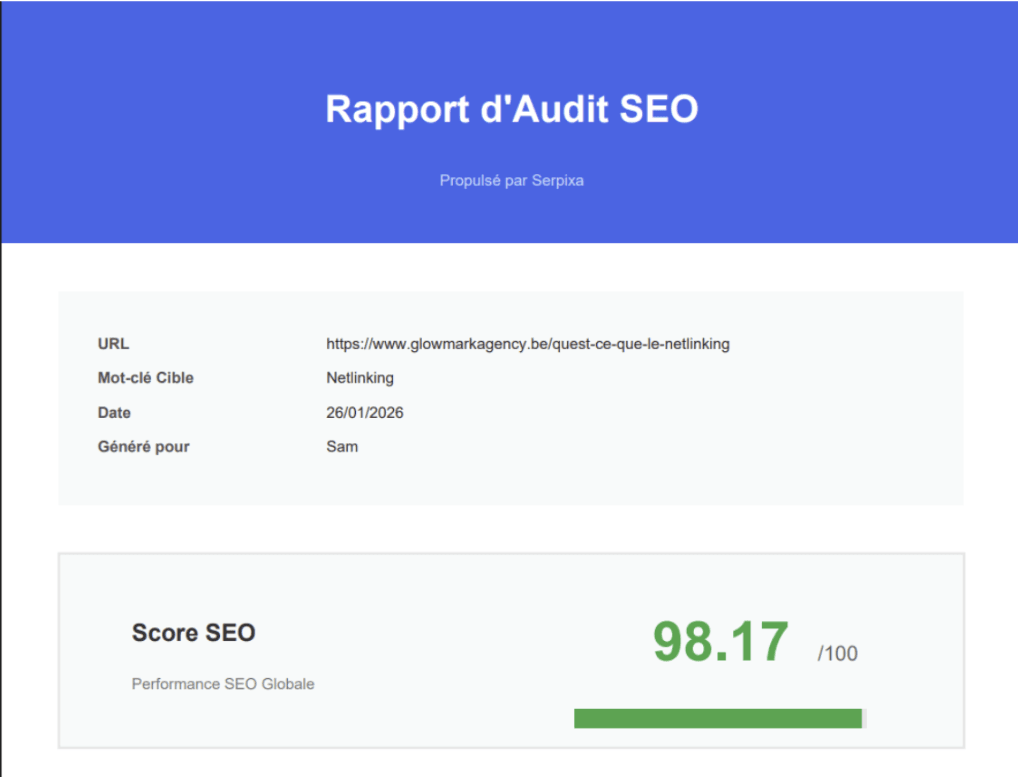The height and width of the screenshot is (777, 1018).
Task: Select the Rapport d'Audit SEO title
Action: click(x=511, y=109)
